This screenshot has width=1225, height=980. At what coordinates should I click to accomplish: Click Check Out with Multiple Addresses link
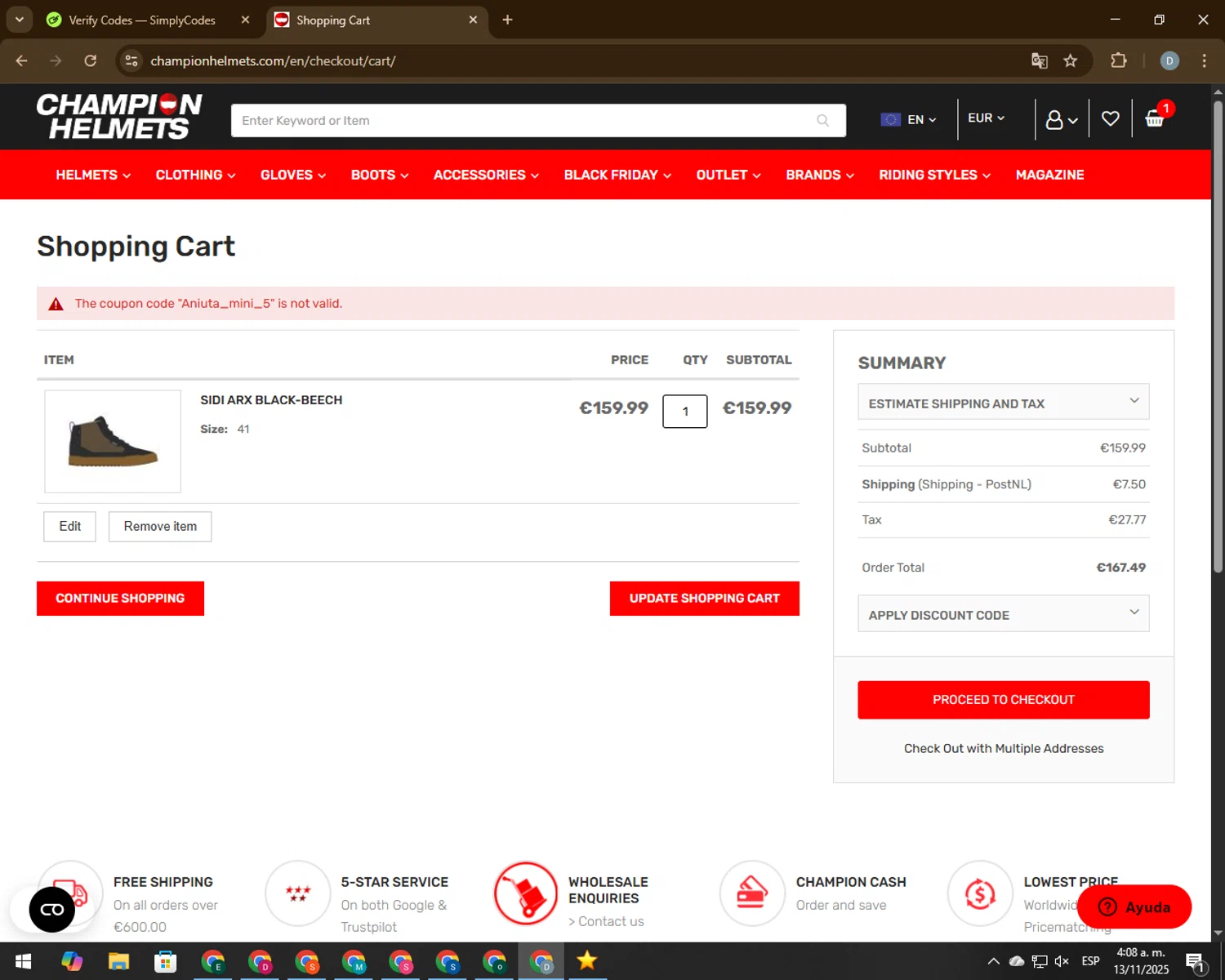1004,748
